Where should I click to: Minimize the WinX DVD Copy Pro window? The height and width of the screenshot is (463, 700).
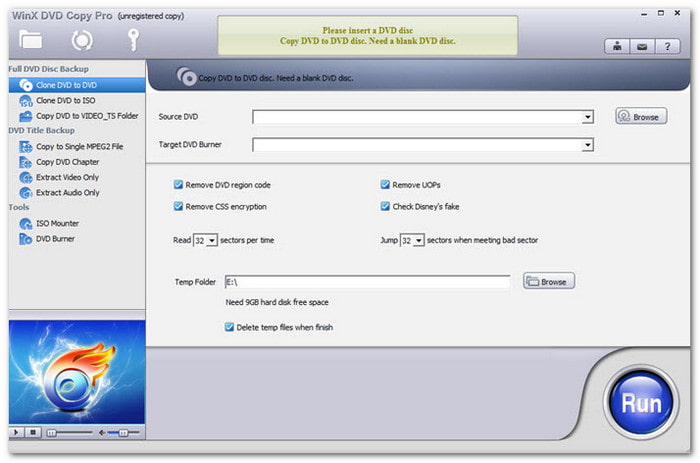point(644,14)
